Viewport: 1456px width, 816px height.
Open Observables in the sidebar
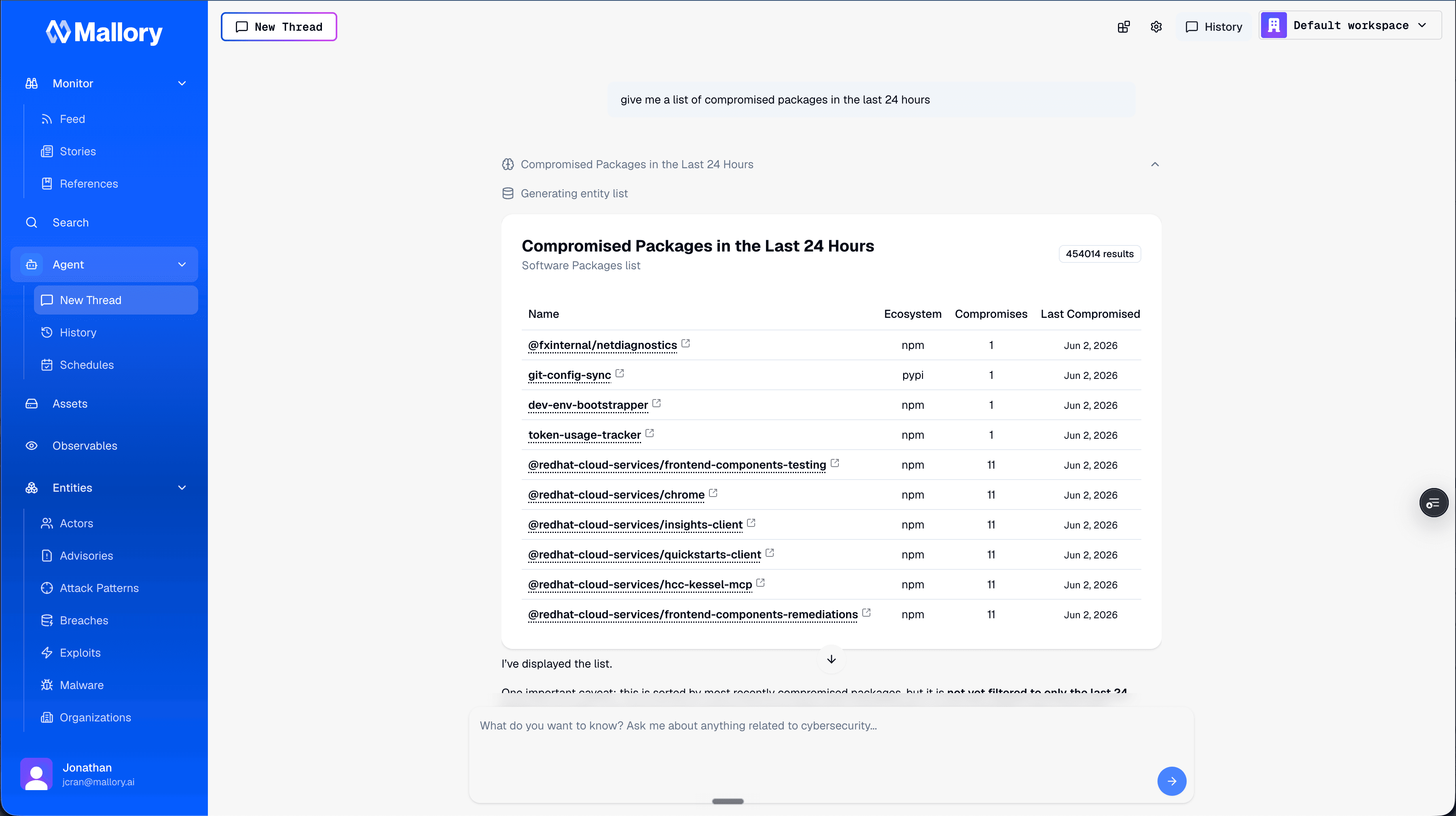pos(105,446)
